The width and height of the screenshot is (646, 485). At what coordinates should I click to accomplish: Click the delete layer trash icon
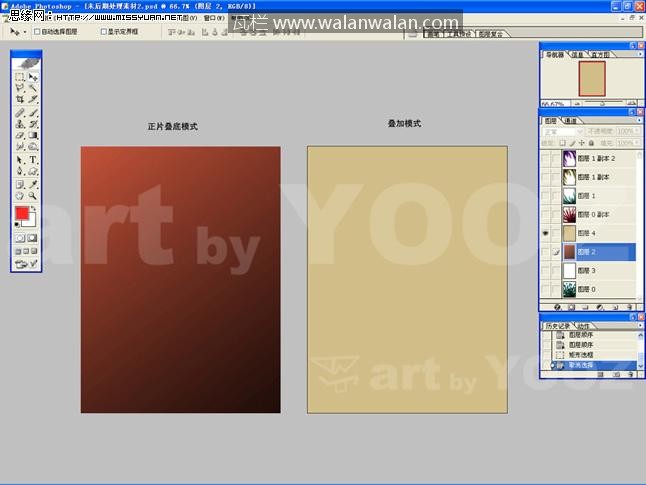[x=631, y=307]
